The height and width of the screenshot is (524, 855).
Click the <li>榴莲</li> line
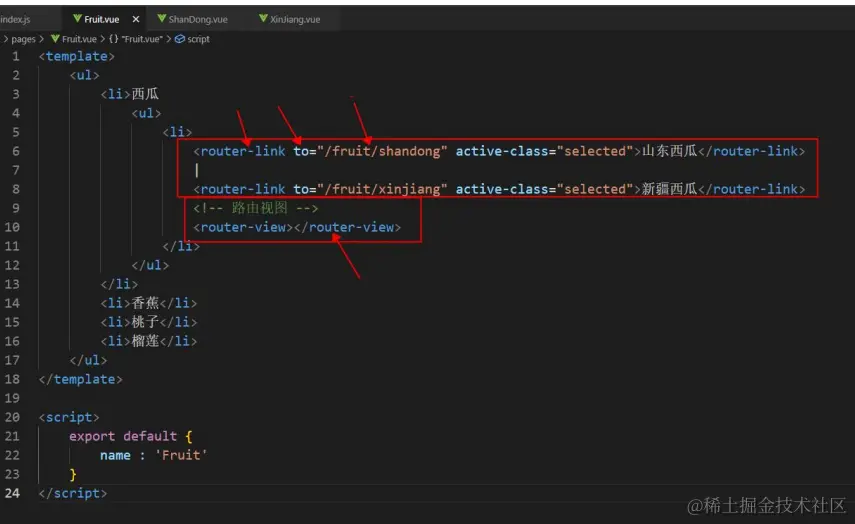(149, 341)
